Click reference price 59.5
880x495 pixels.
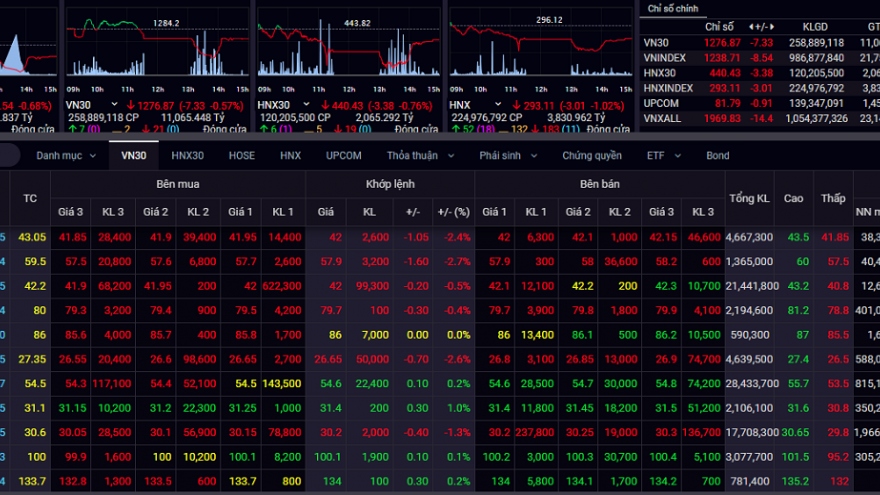tap(35, 262)
